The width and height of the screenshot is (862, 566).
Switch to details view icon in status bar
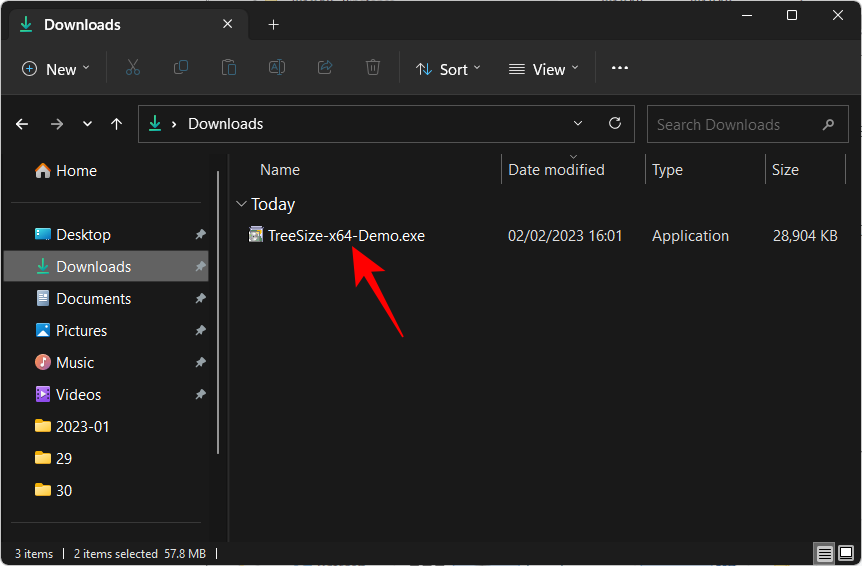point(824,553)
